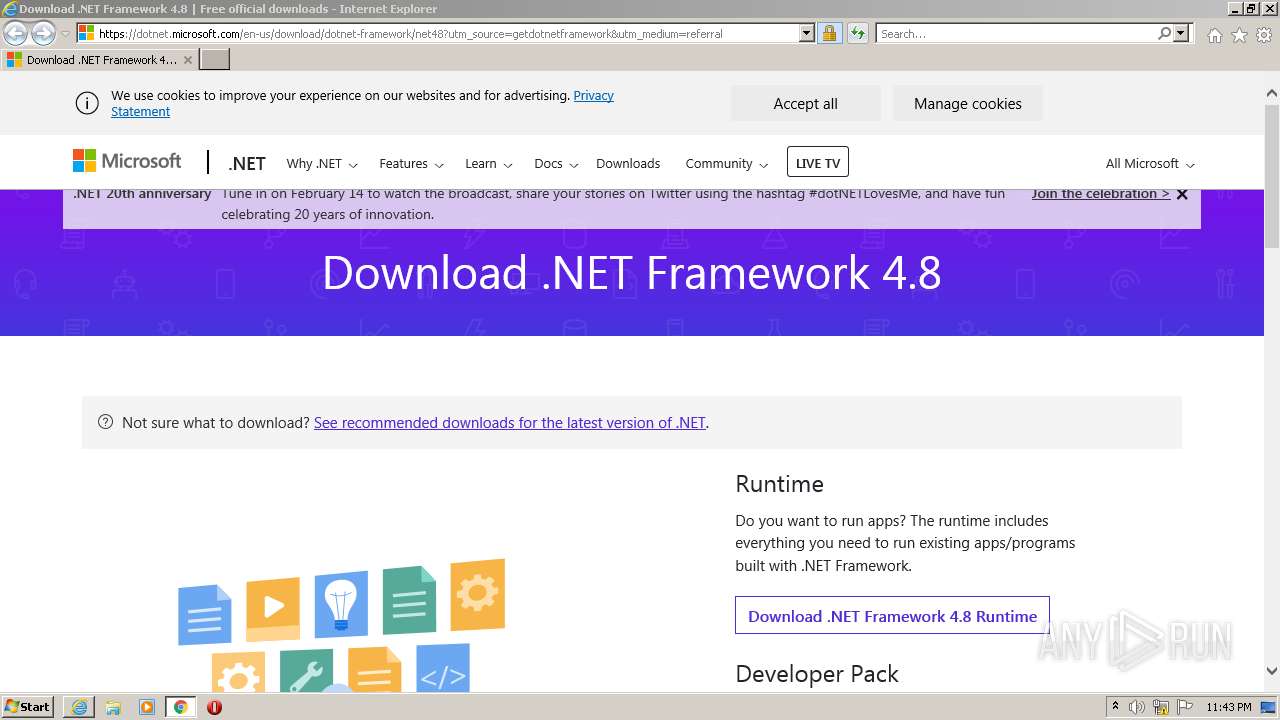Open the network tray icon
This screenshot has width=1280, height=720.
pyautogui.click(x=1161, y=707)
